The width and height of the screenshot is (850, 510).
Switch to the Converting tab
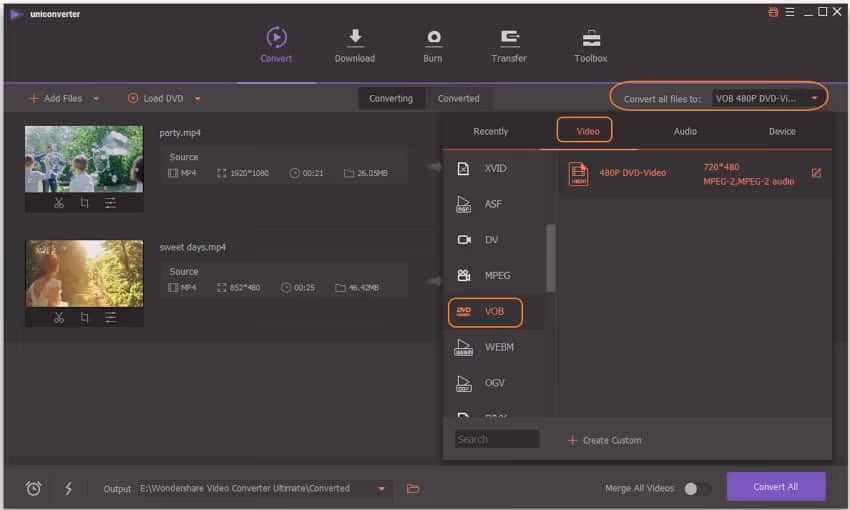coord(391,99)
